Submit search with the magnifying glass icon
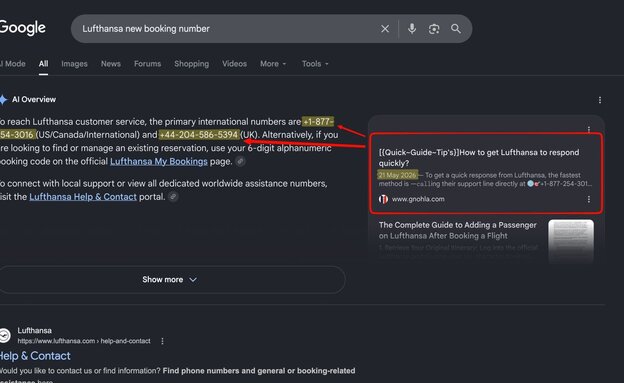624x383 pixels. (x=456, y=29)
